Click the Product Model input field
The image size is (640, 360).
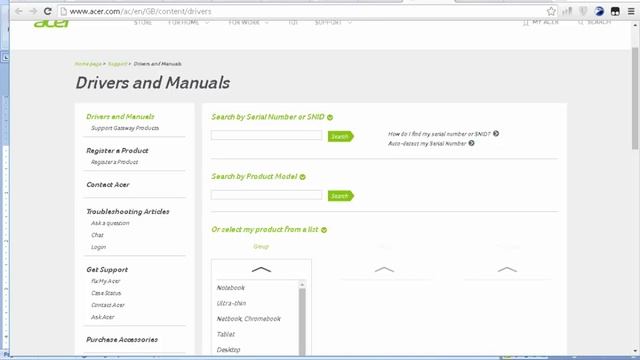click(266, 195)
